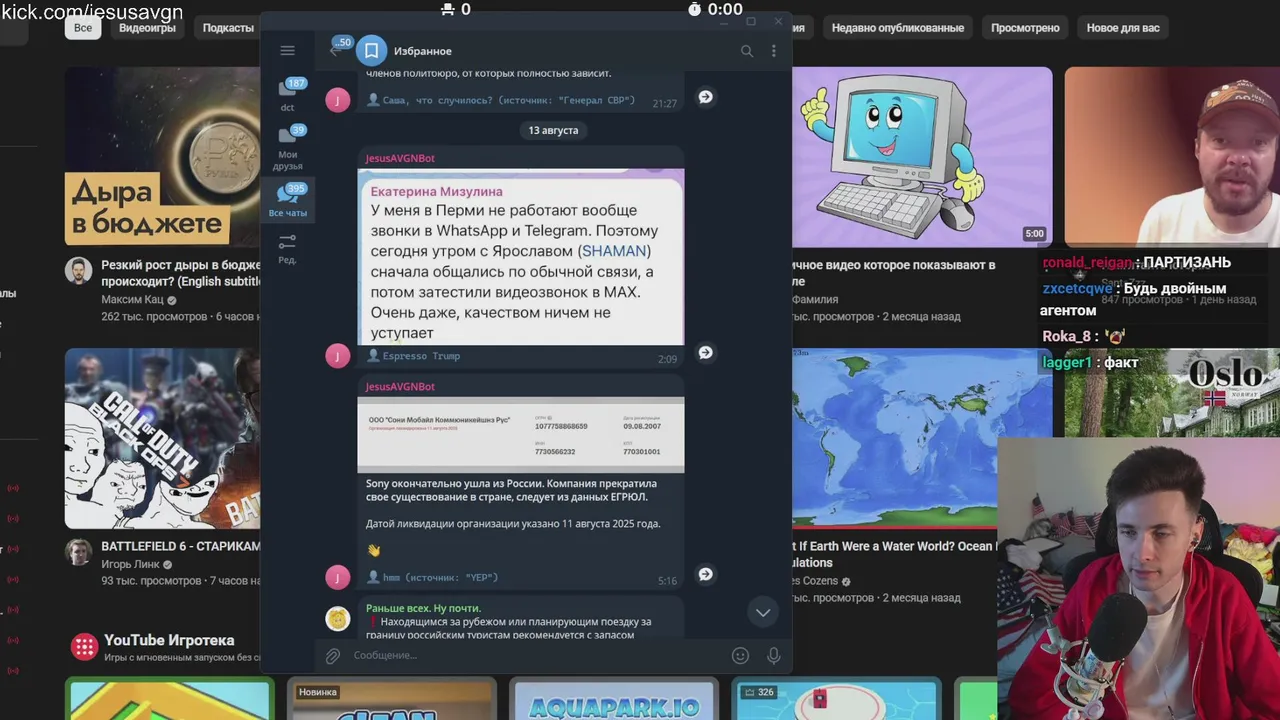The height and width of the screenshot is (720, 1280).
Task: Maximize the Telegram window
Action: (x=751, y=21)
